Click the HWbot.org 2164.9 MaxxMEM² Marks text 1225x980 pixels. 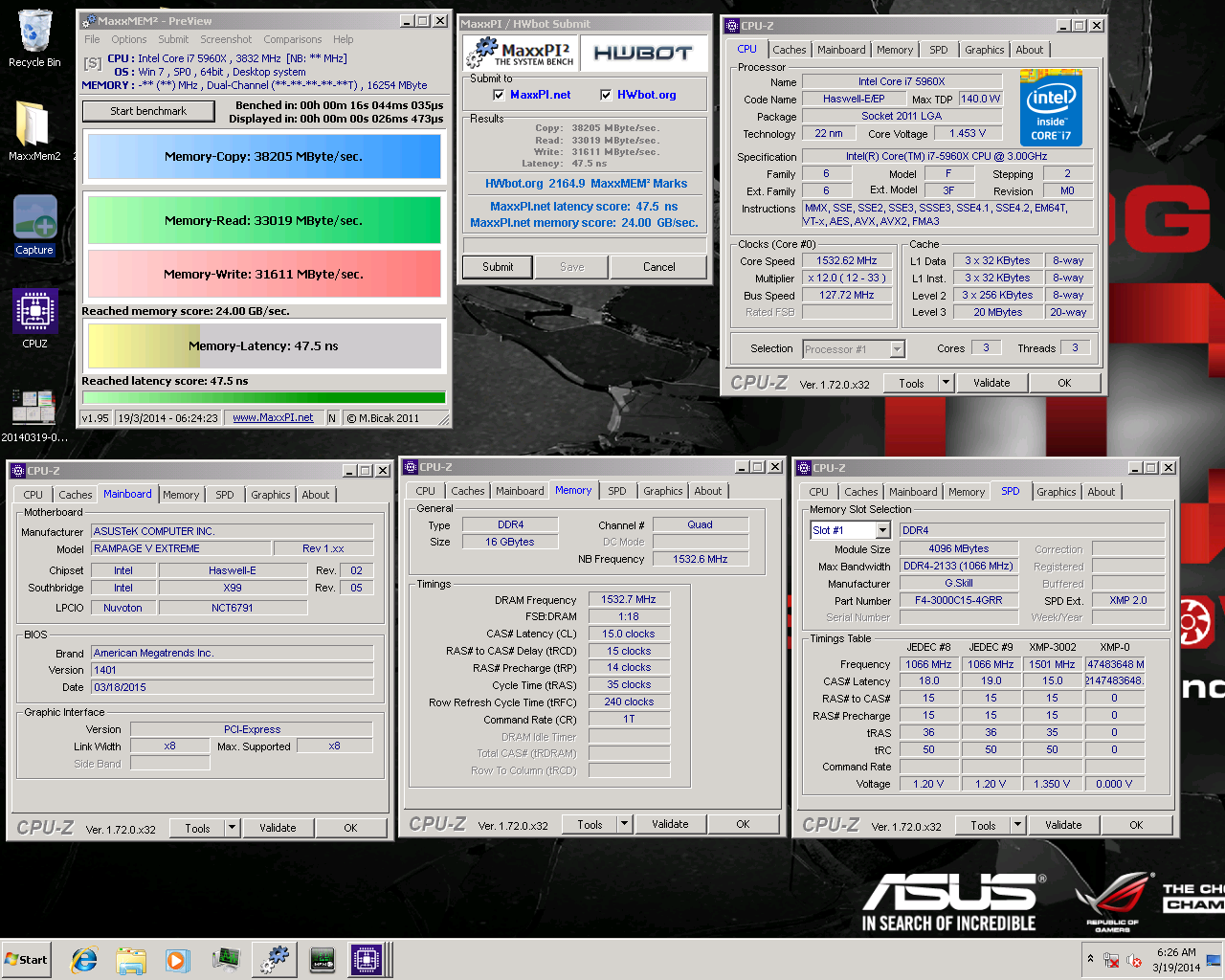(586, 184)
